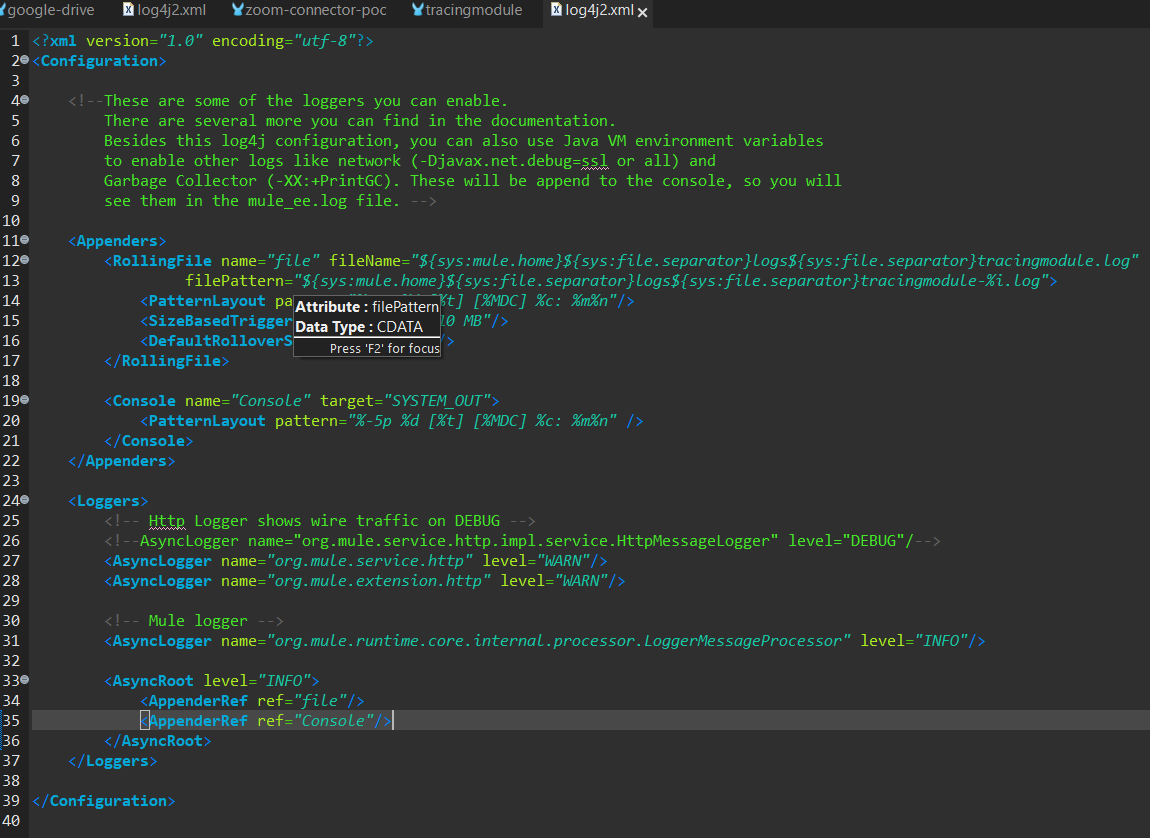
Task: Click XML file icon on active log4j2.xml tab
Action: [556, 11]
